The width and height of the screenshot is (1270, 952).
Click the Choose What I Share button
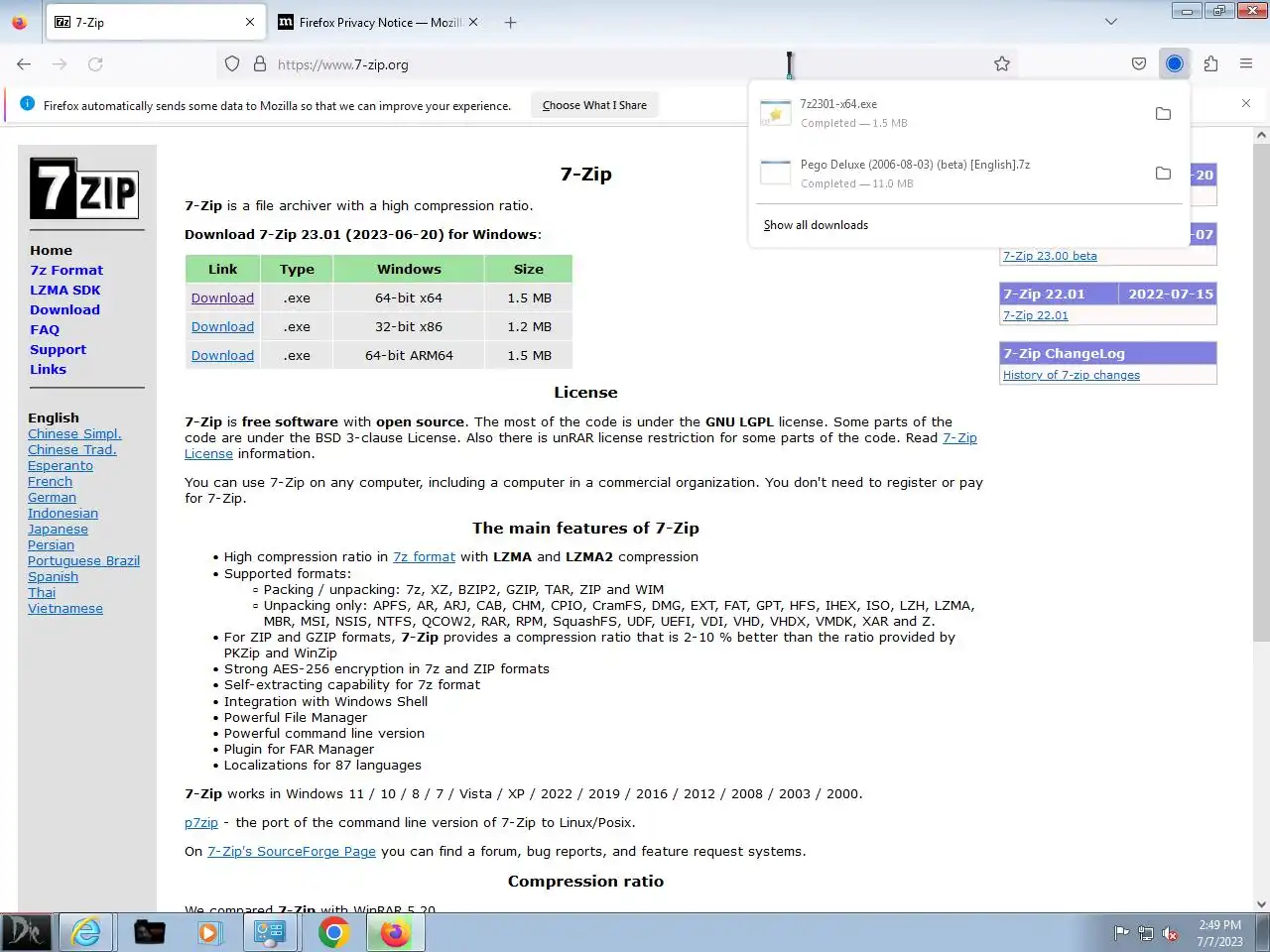[594, 105]
